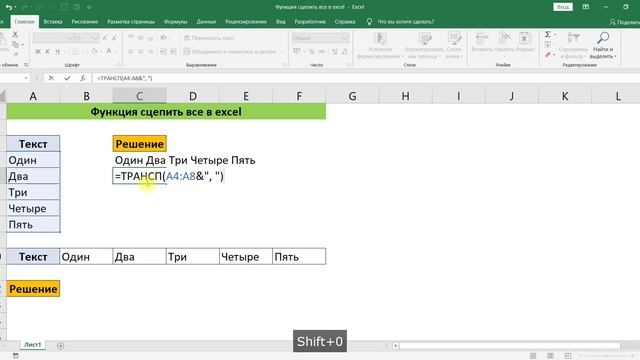Open the Insert Function fx dialog
Screen dimensions: 640x360
(83, 78)
